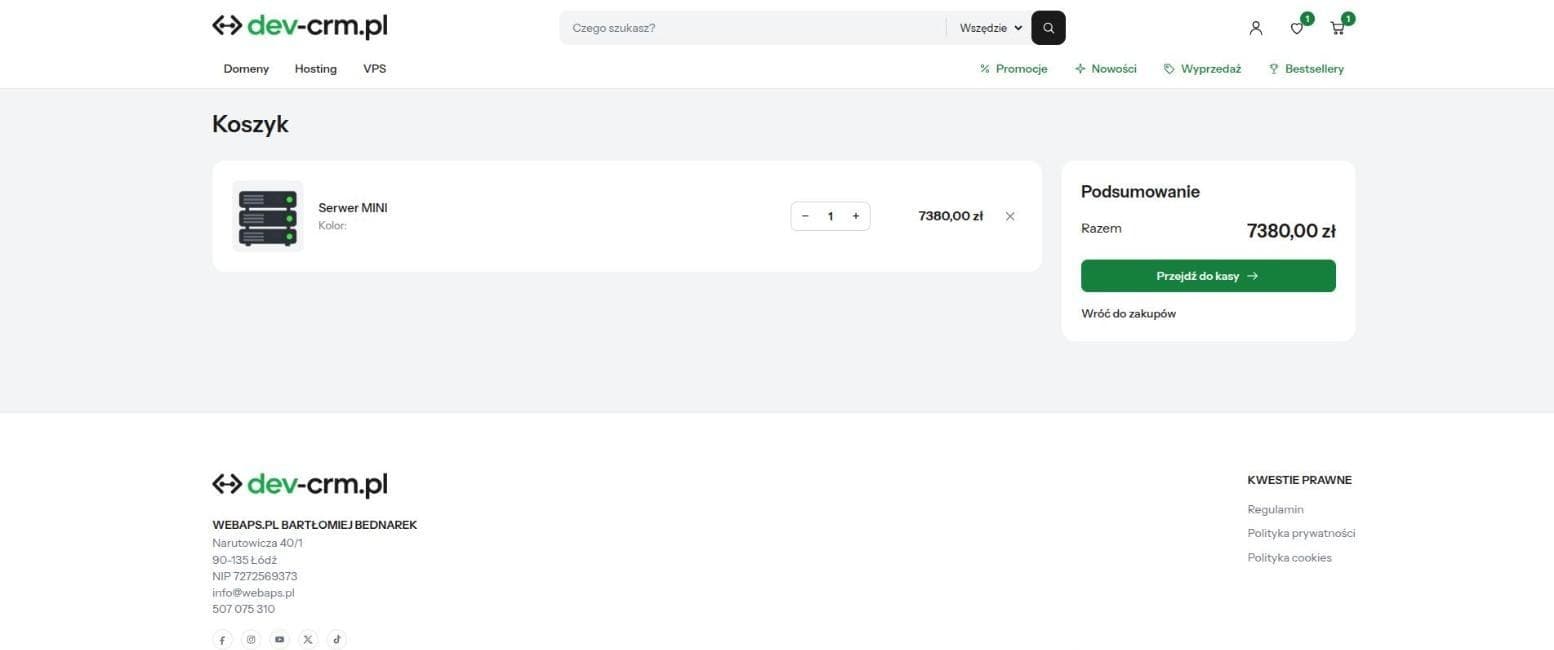
Task: Decrease Serwer MINI quantity with minus
Action: [805, 216]
